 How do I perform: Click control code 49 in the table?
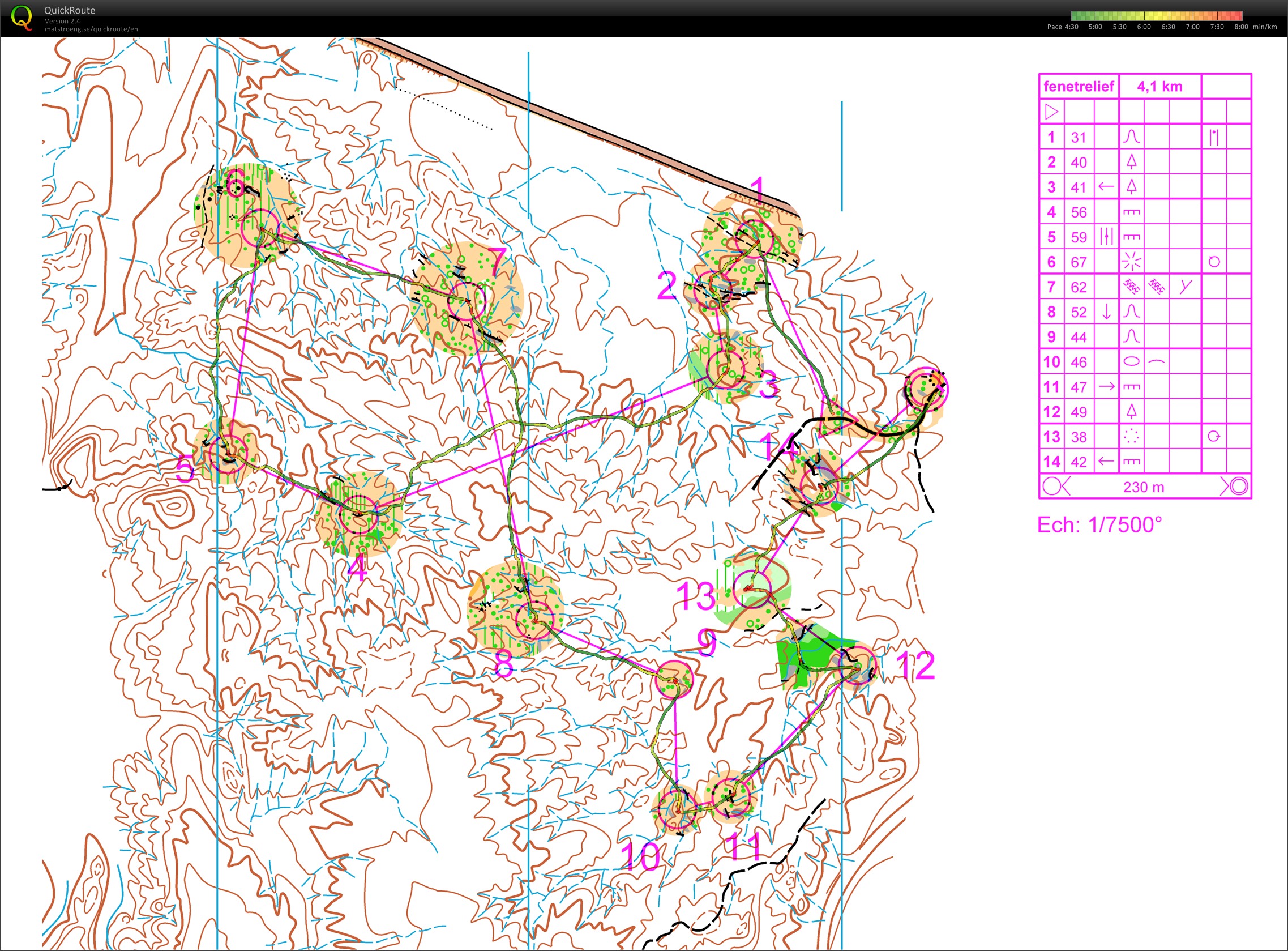point(1079,412)
